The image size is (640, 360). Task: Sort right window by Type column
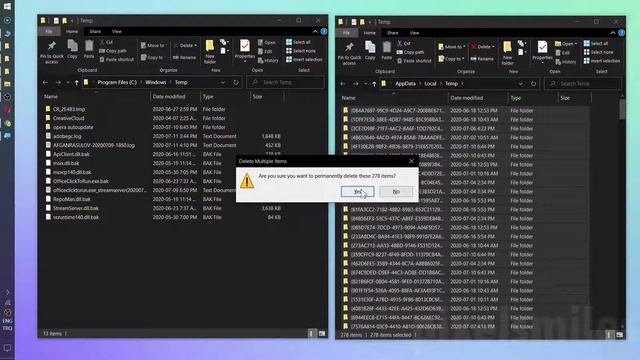click(532, 98)
